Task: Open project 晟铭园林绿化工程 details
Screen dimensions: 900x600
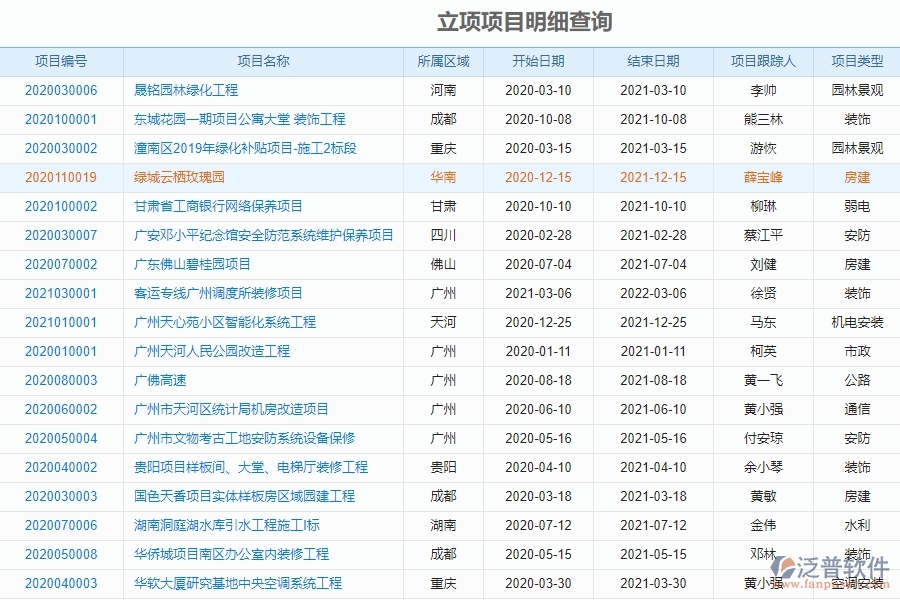Action: point(185,90)
